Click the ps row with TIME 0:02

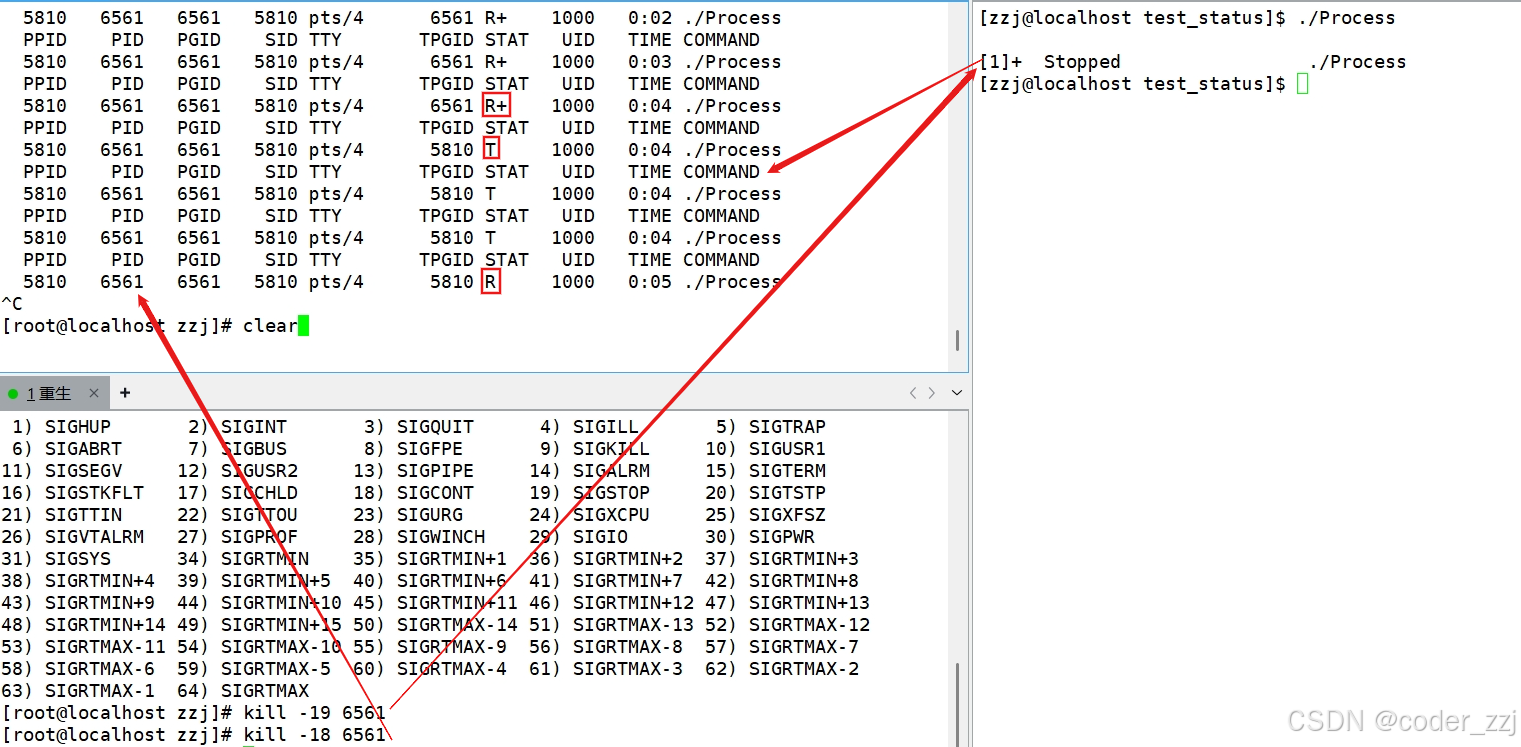(x=402, y=18)
